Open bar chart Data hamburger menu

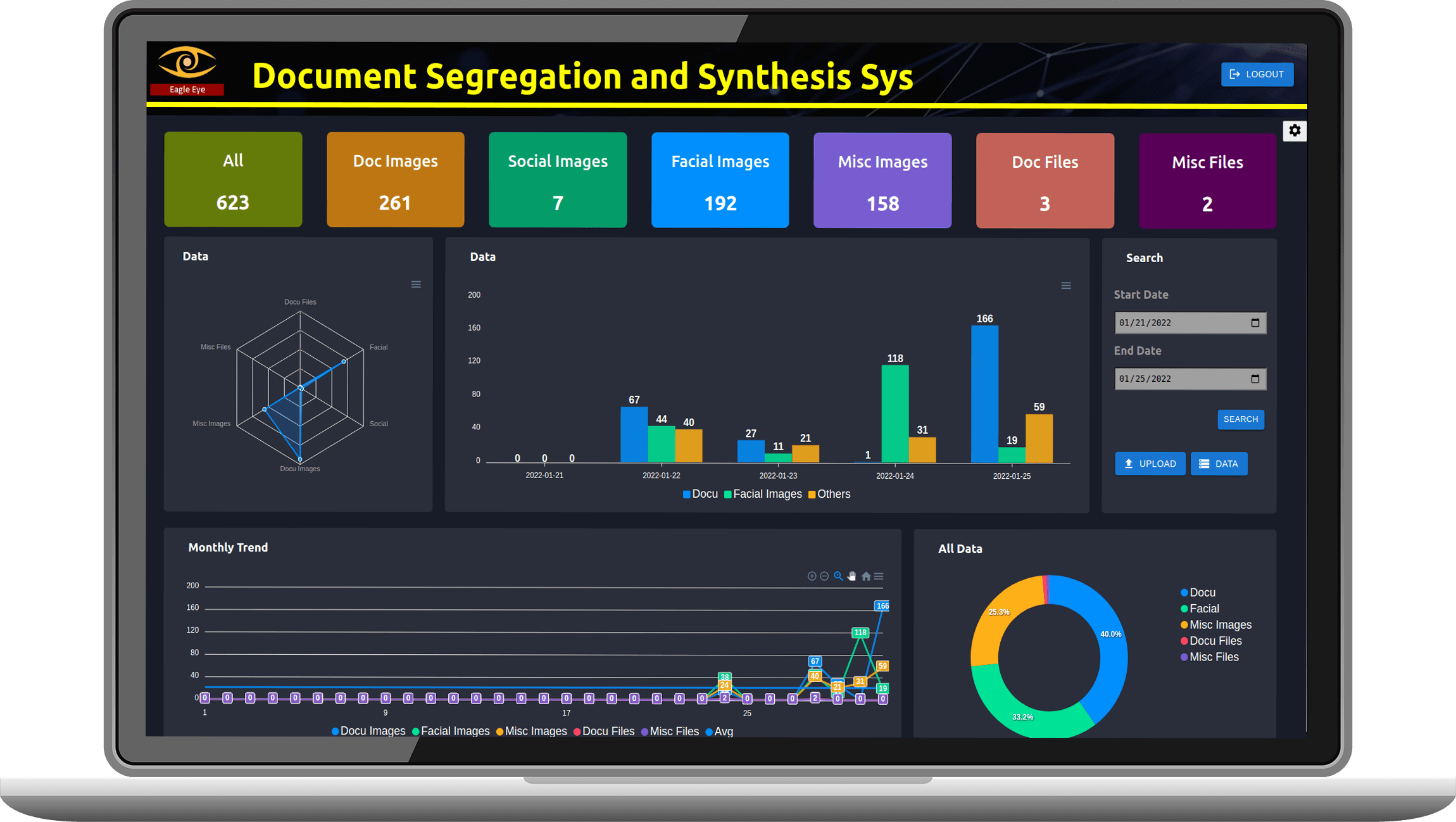coord(1066,286)
